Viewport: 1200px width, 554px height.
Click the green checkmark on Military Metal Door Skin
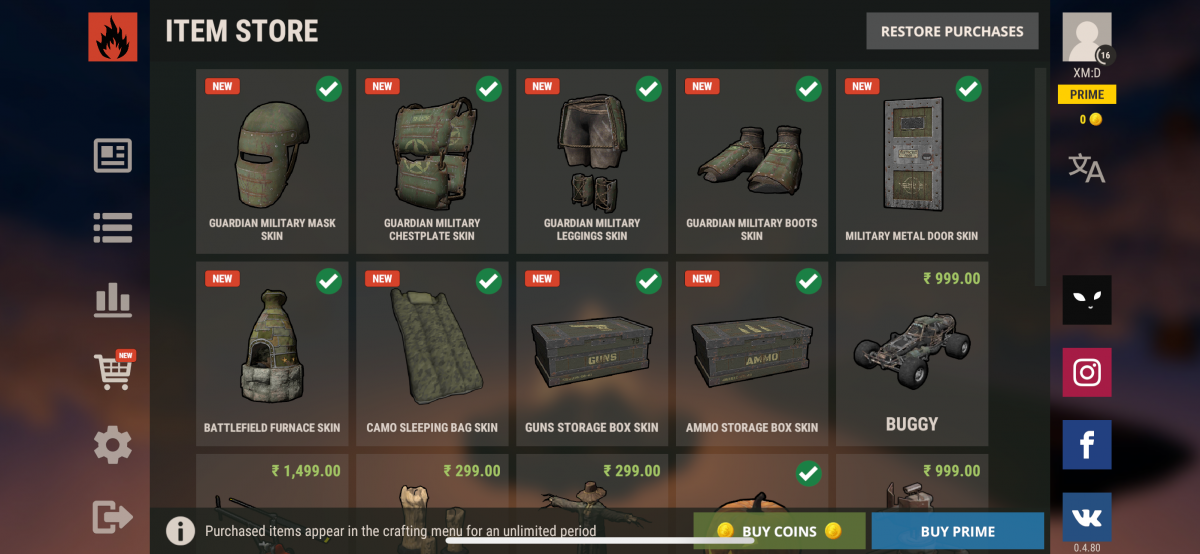968,89
